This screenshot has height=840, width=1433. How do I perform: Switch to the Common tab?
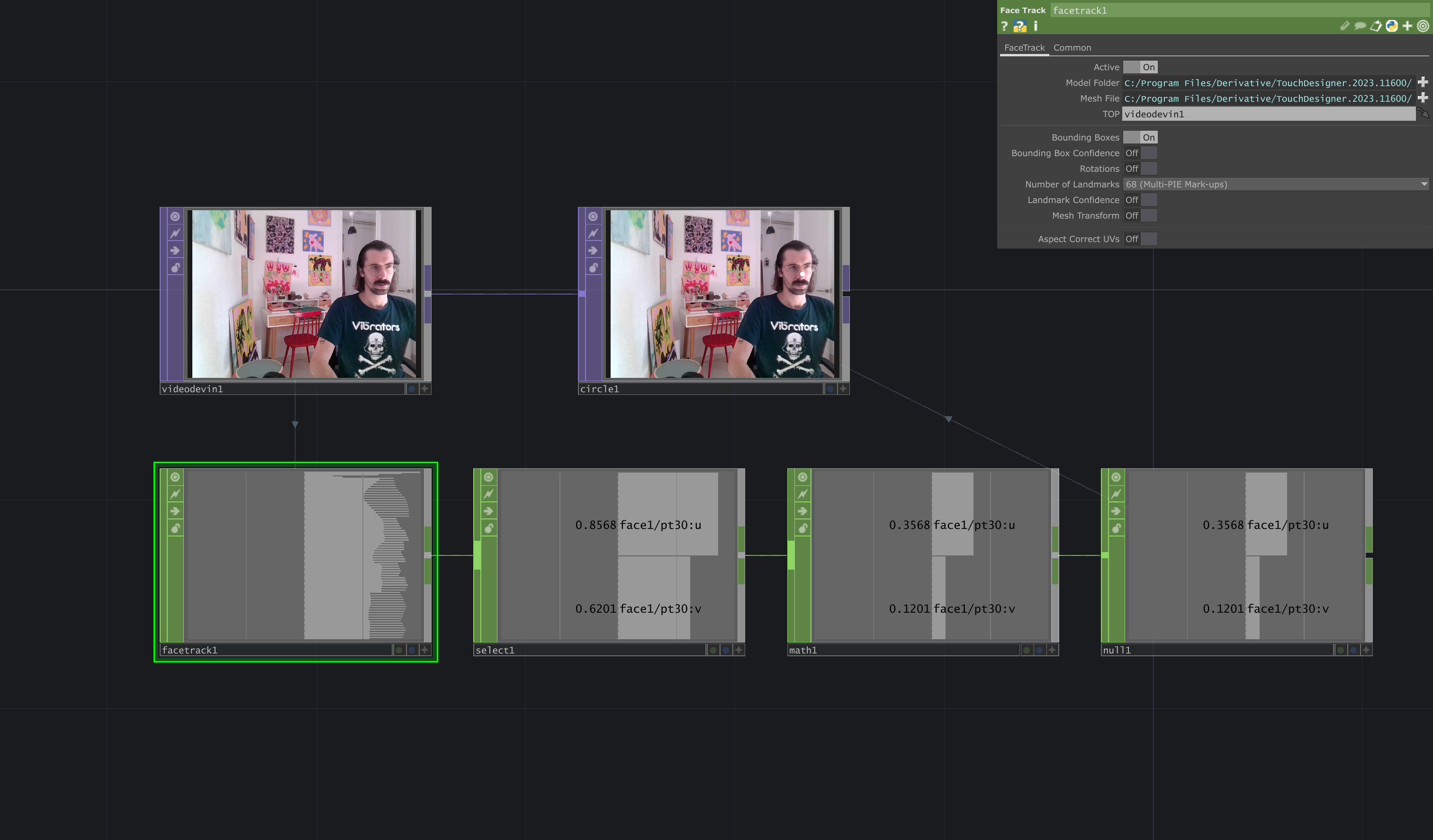[x=1072, y=47]
